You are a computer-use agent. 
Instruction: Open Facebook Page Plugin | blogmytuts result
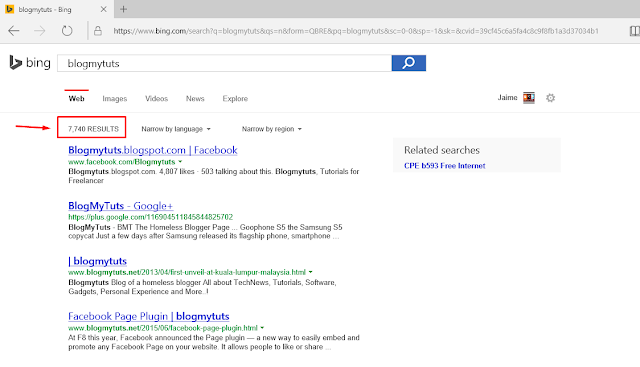[x=149, y=316]
